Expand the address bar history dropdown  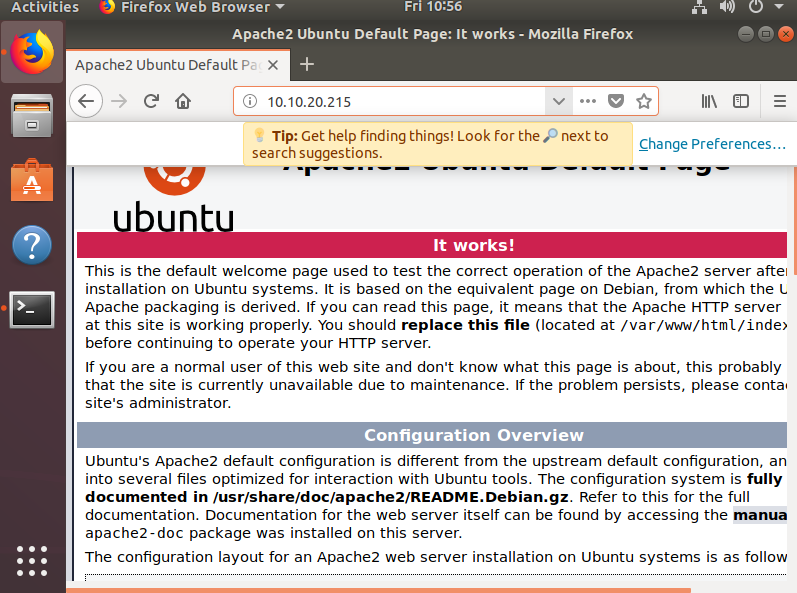click(559, 101)
